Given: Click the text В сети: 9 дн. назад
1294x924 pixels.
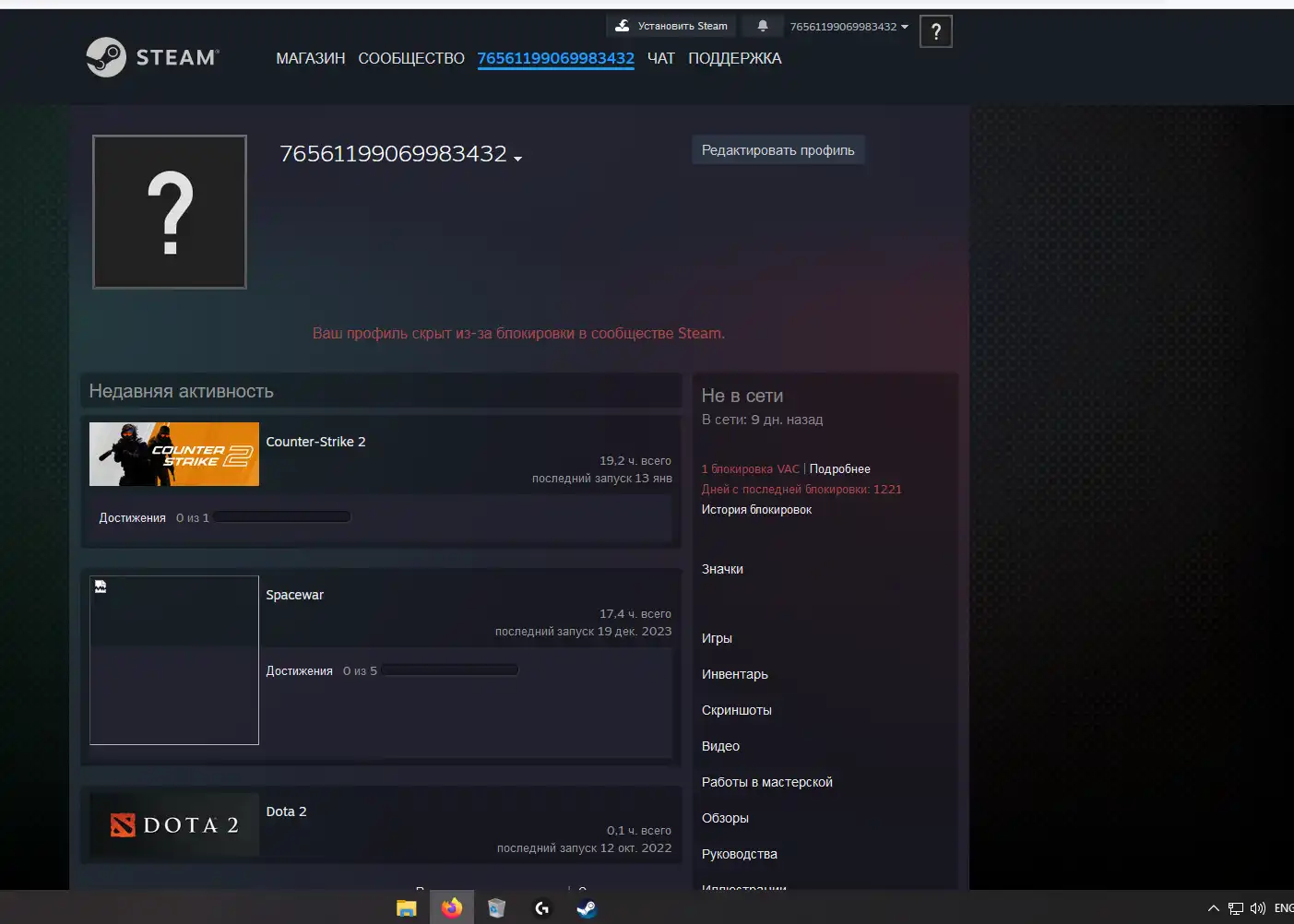Looking at the screenshot, I should [x=763, y=420].
